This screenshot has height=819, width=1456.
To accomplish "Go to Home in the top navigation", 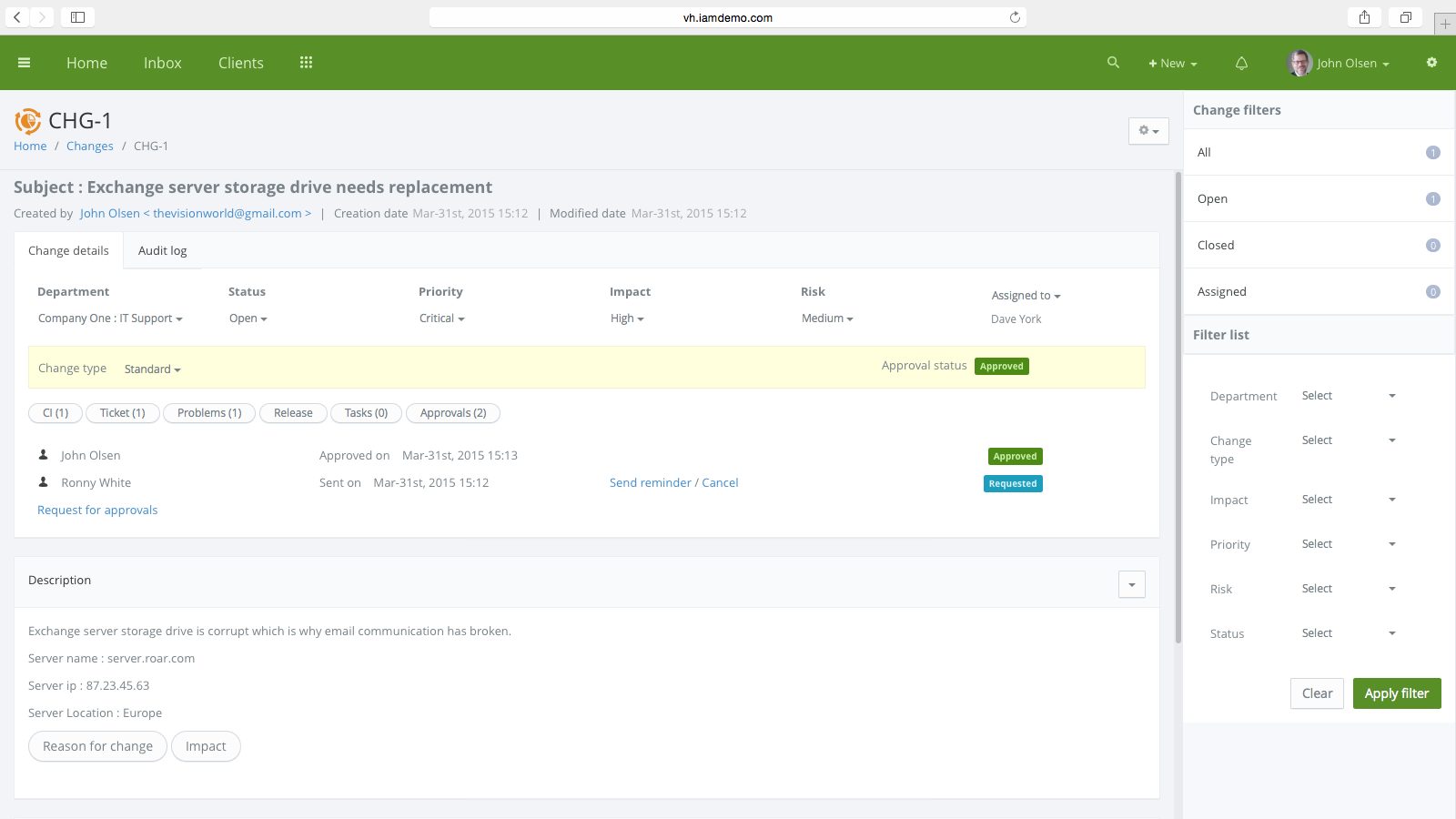I will (x=86, y=63).
